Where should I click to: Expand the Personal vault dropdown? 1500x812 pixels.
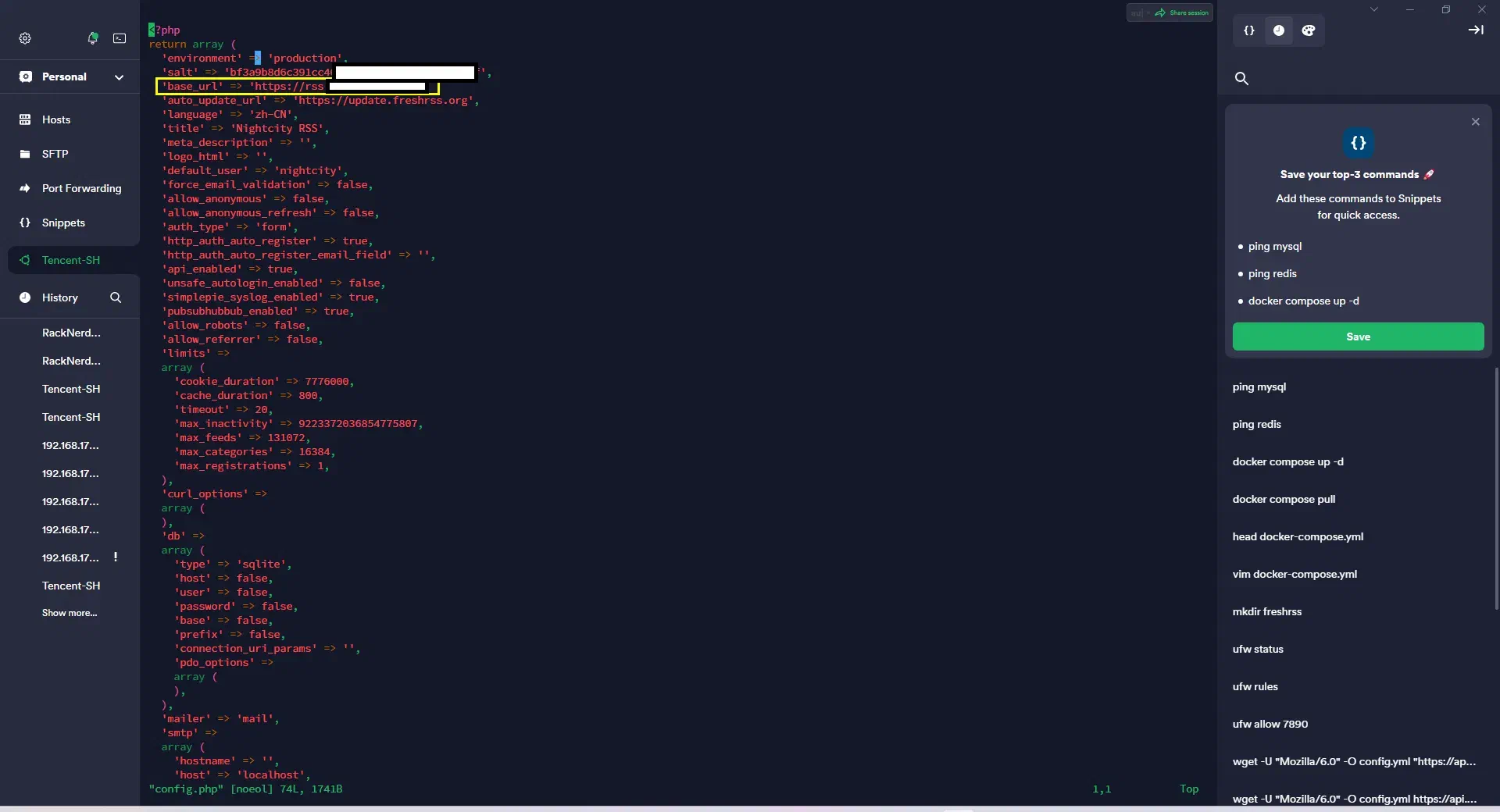(x=120, y=77)
